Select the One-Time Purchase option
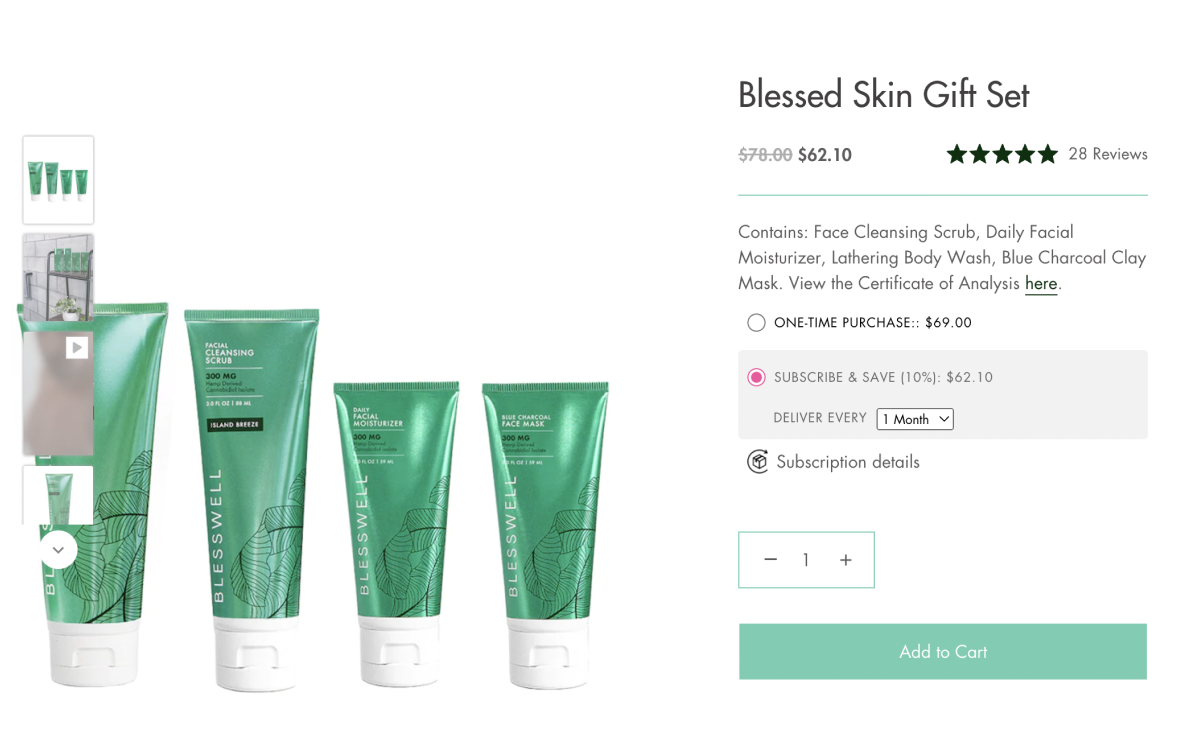 [x=756, y=323]
